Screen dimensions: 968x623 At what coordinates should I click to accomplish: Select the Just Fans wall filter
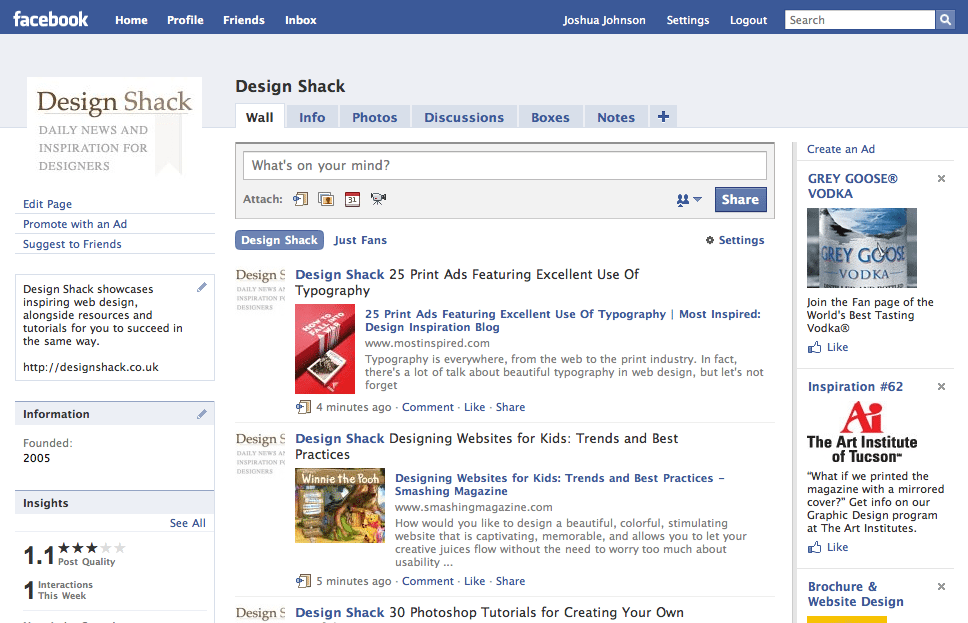pos(361,240)
